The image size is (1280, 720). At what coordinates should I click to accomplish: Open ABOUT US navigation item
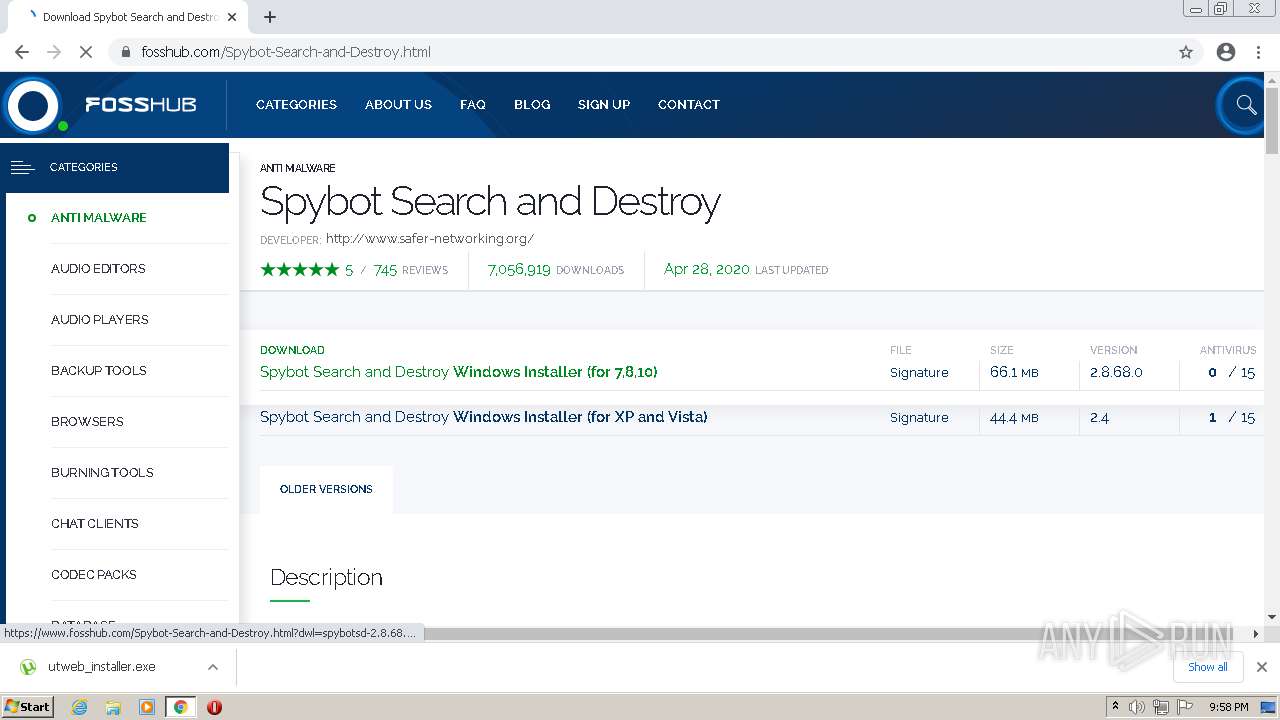coord(398,104)
